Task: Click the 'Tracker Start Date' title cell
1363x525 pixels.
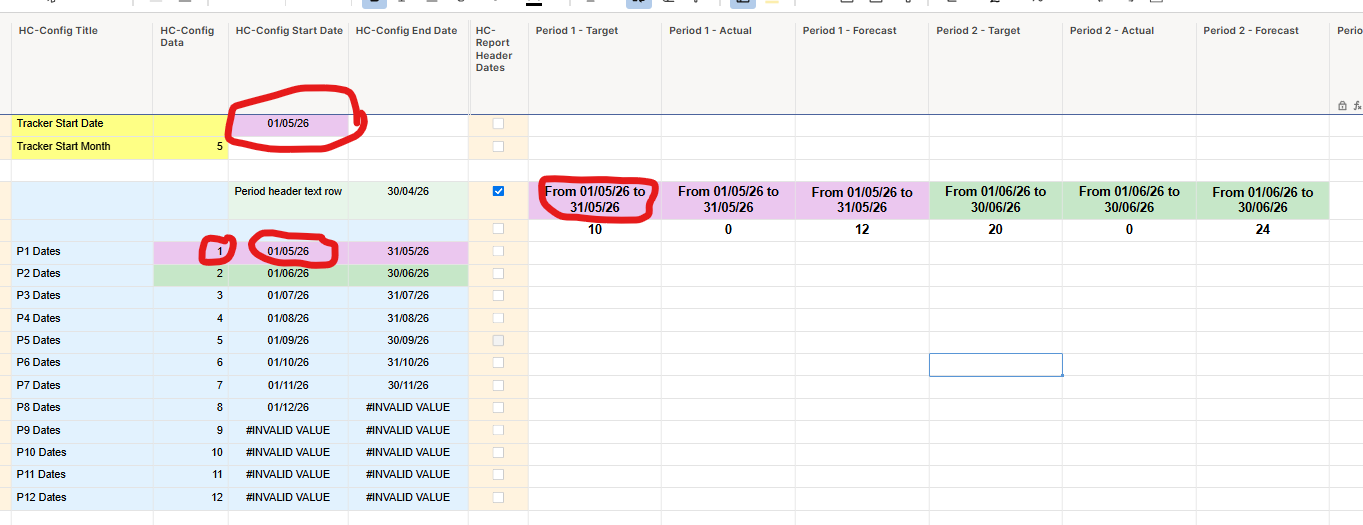Action: (82, 124)
